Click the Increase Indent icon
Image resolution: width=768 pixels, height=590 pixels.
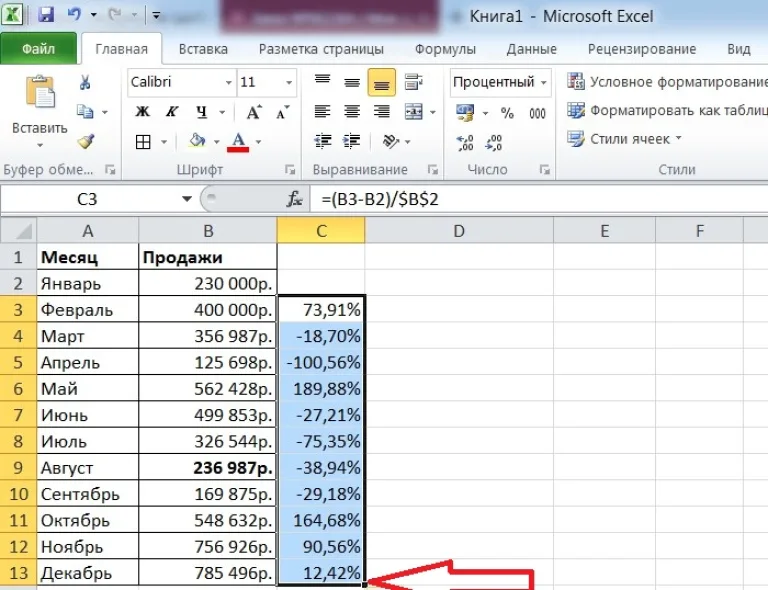(x=352, y=142)
